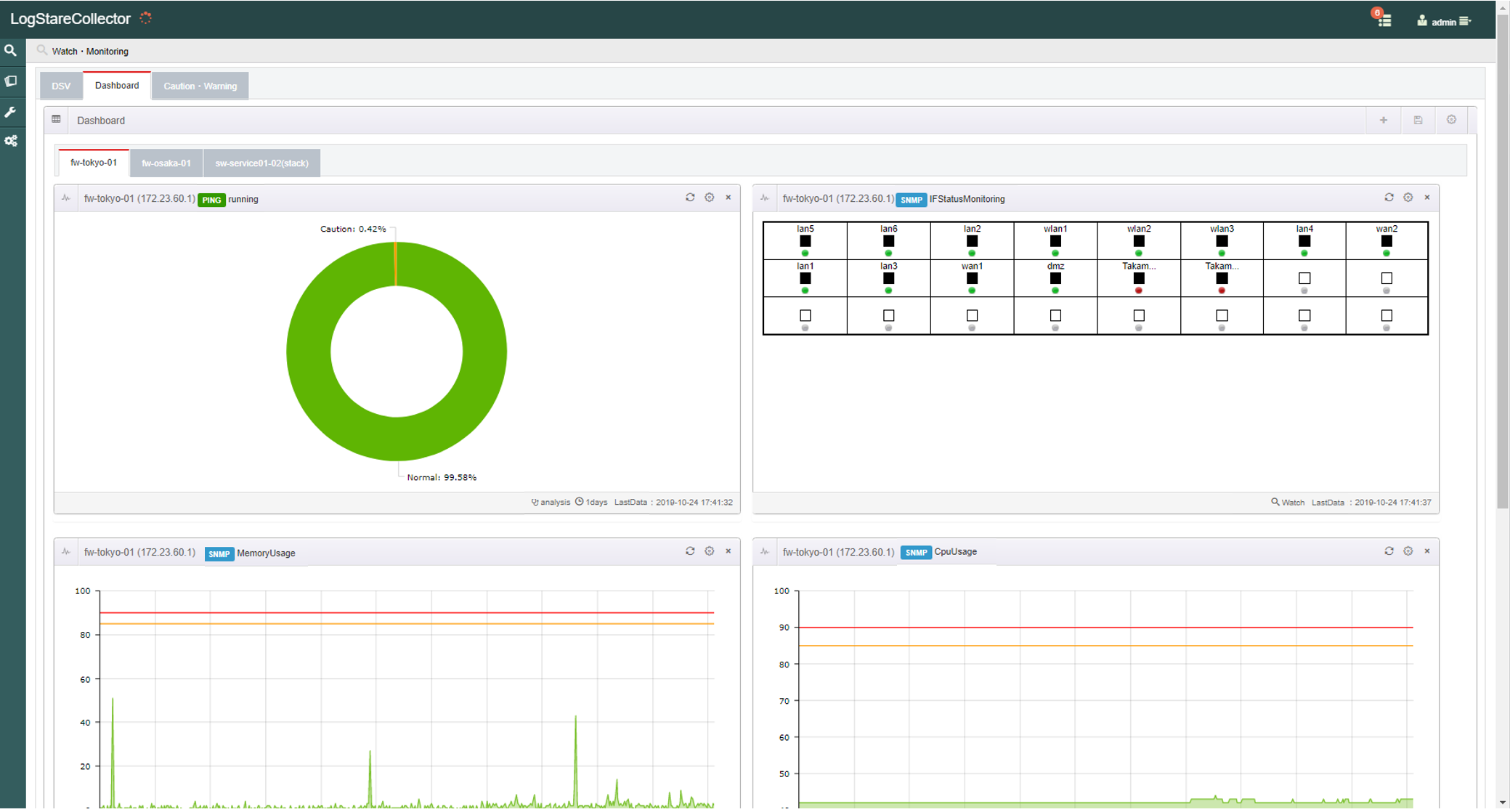The image size is (1510, 812).
Task: Open settings of the CpuUsage widget
Action: tap(1408, 551)
